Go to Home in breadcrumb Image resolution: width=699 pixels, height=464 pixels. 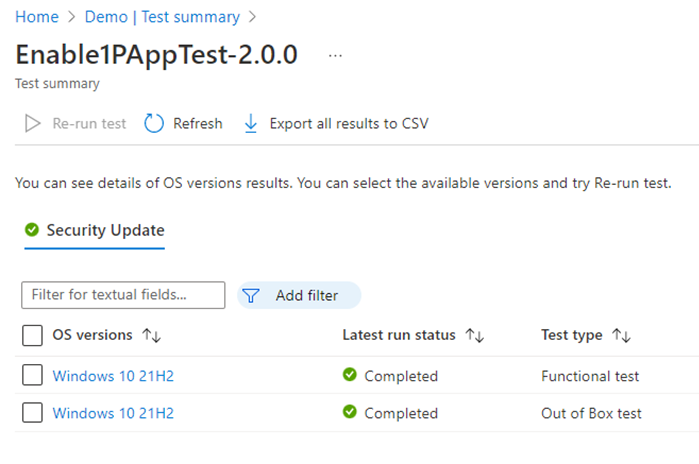click(x=37, y=17)
